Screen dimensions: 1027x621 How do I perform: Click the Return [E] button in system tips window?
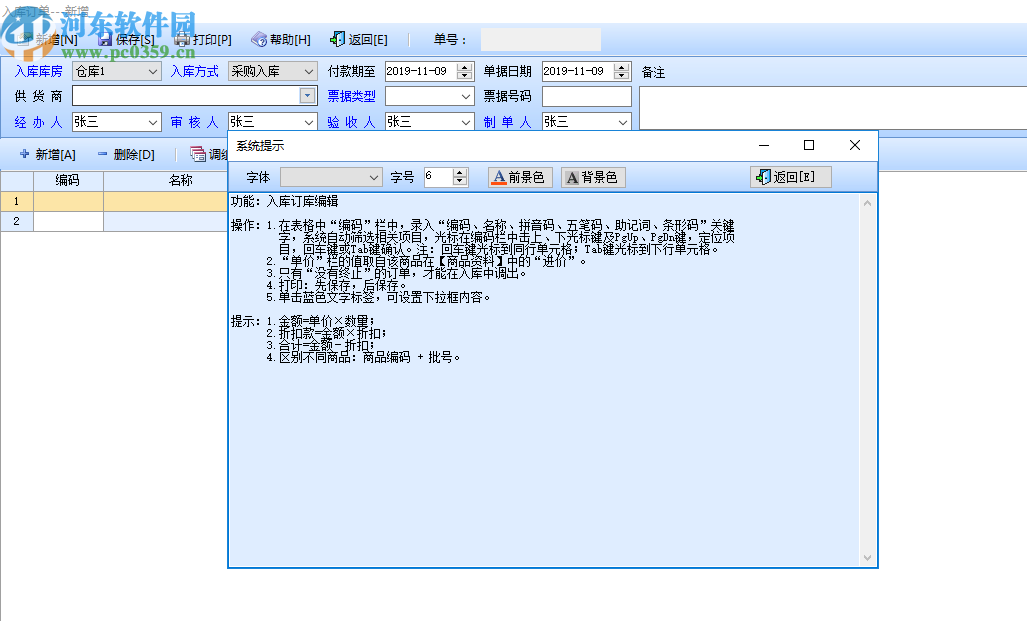791,177
